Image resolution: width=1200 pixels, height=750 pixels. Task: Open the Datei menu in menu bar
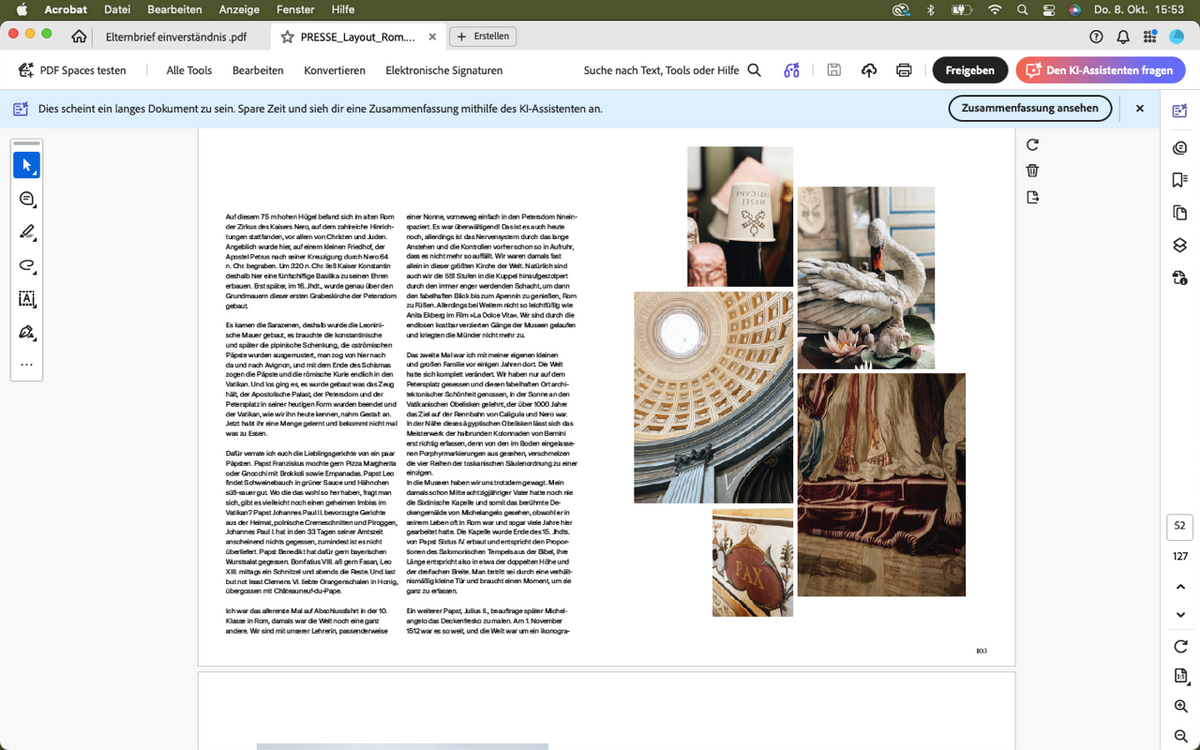(x=117, y=9)
